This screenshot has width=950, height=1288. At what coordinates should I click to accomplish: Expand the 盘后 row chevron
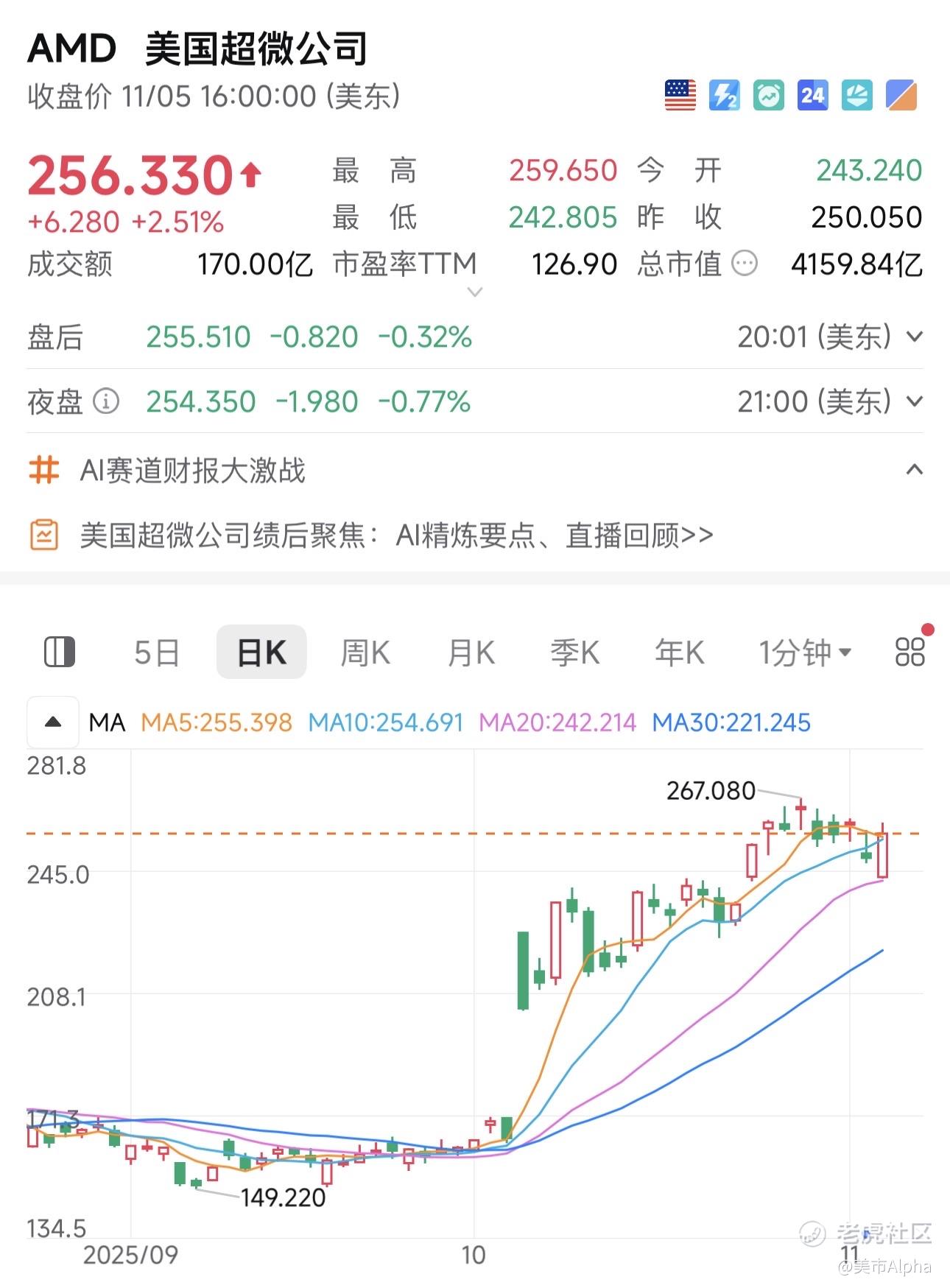coord(914,337)
